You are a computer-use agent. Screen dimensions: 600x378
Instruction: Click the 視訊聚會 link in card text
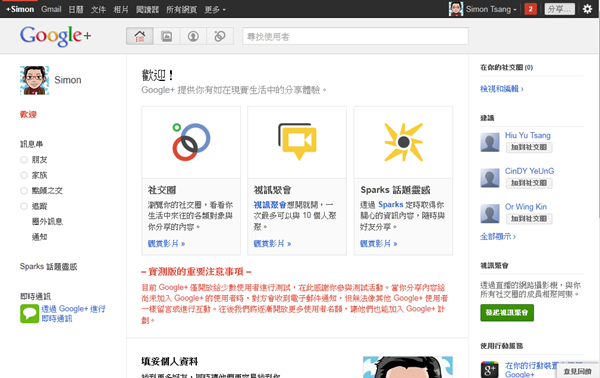pyautogui.click(x=270, y=205)
